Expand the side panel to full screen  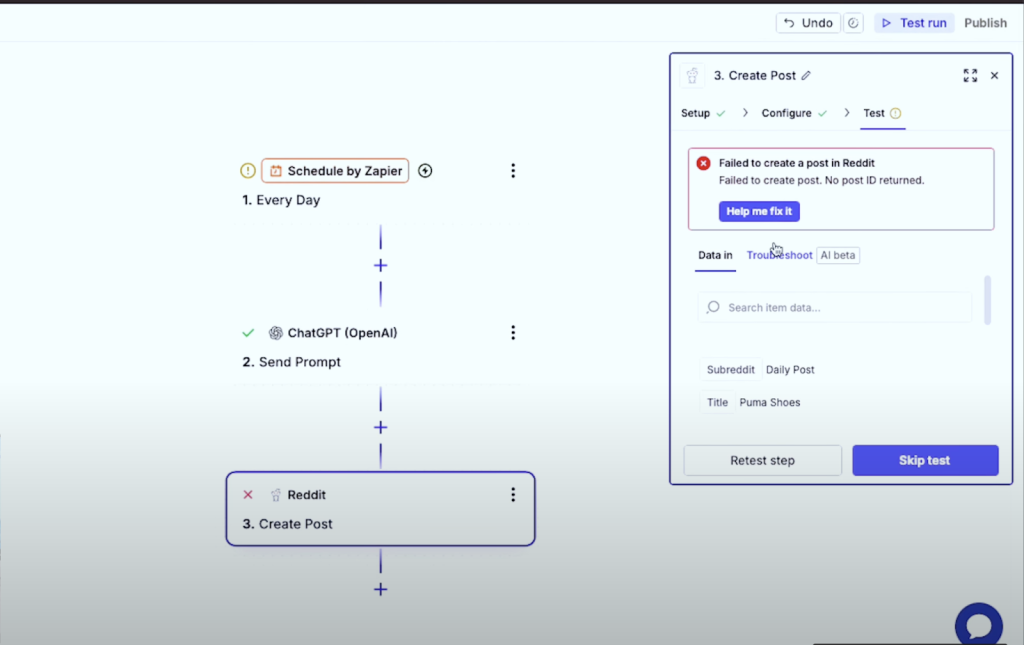coord(970,76)
